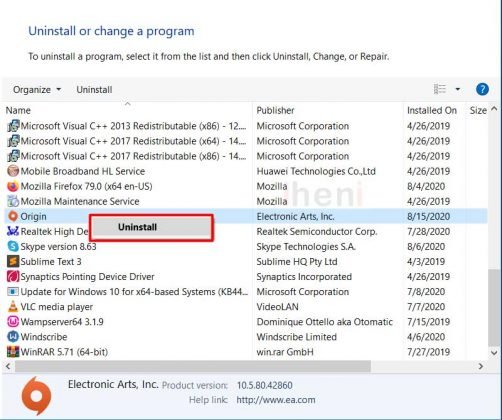Select the Update for Windows 10 row

246,292
